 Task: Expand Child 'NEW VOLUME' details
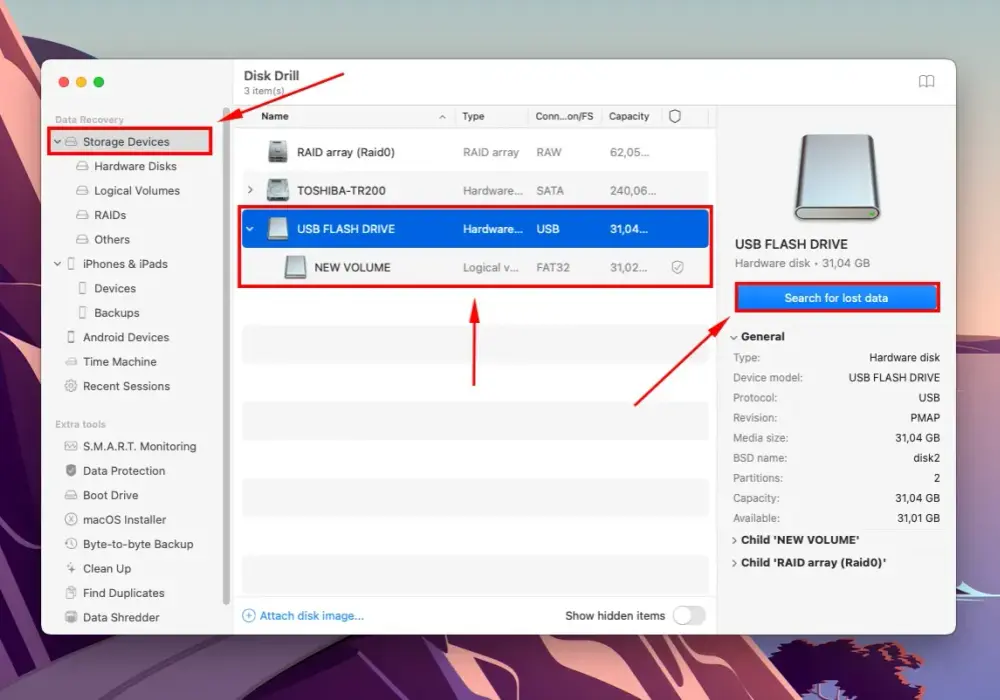[734, 540]
